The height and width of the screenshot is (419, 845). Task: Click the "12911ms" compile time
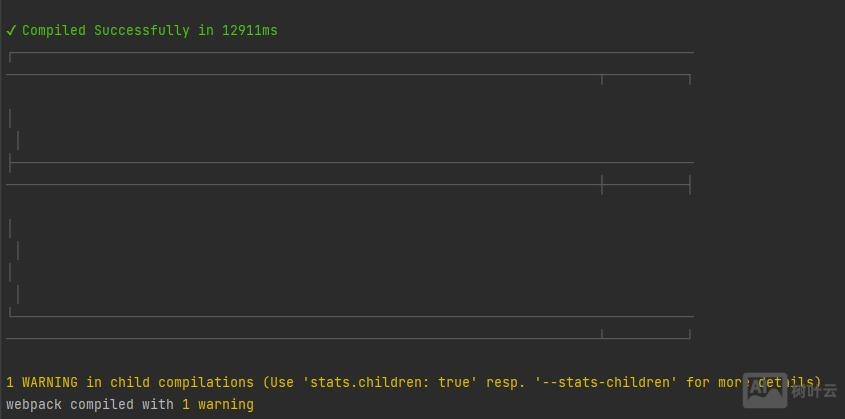(249, 30)
